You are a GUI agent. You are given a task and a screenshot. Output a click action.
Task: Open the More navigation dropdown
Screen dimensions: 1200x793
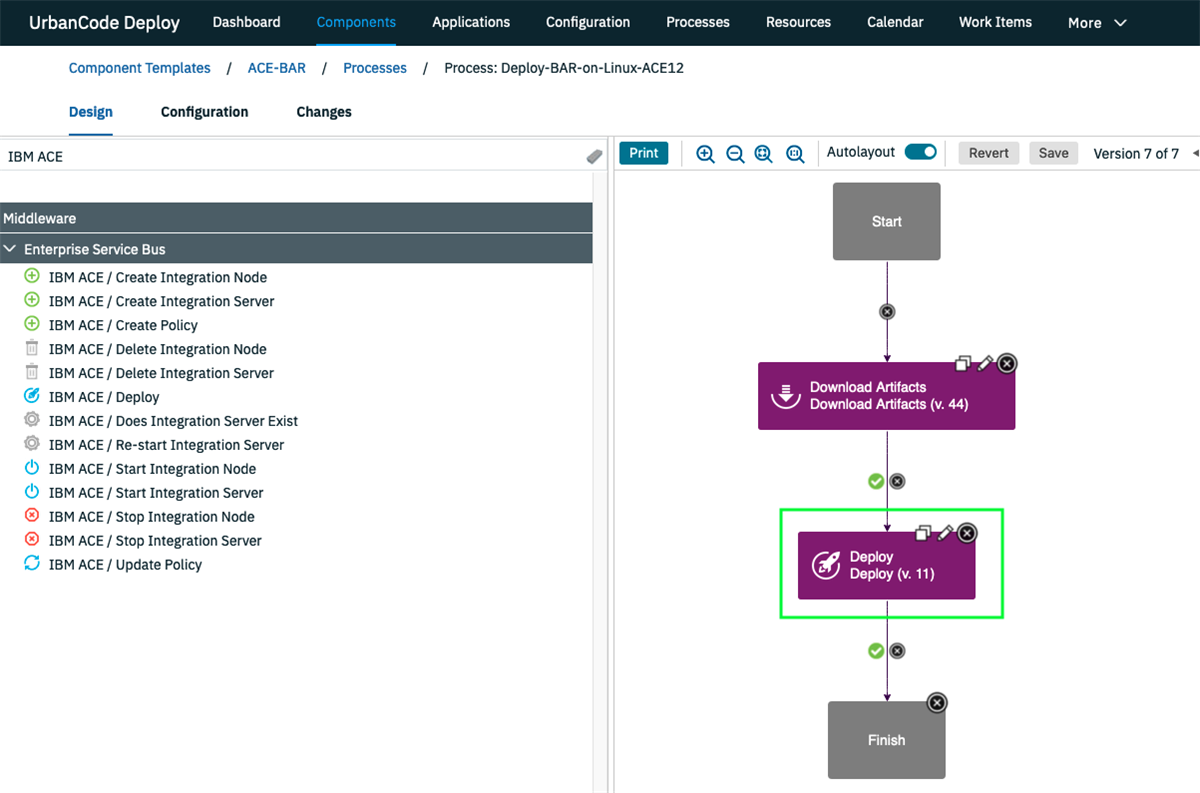tap(1096, 22)
